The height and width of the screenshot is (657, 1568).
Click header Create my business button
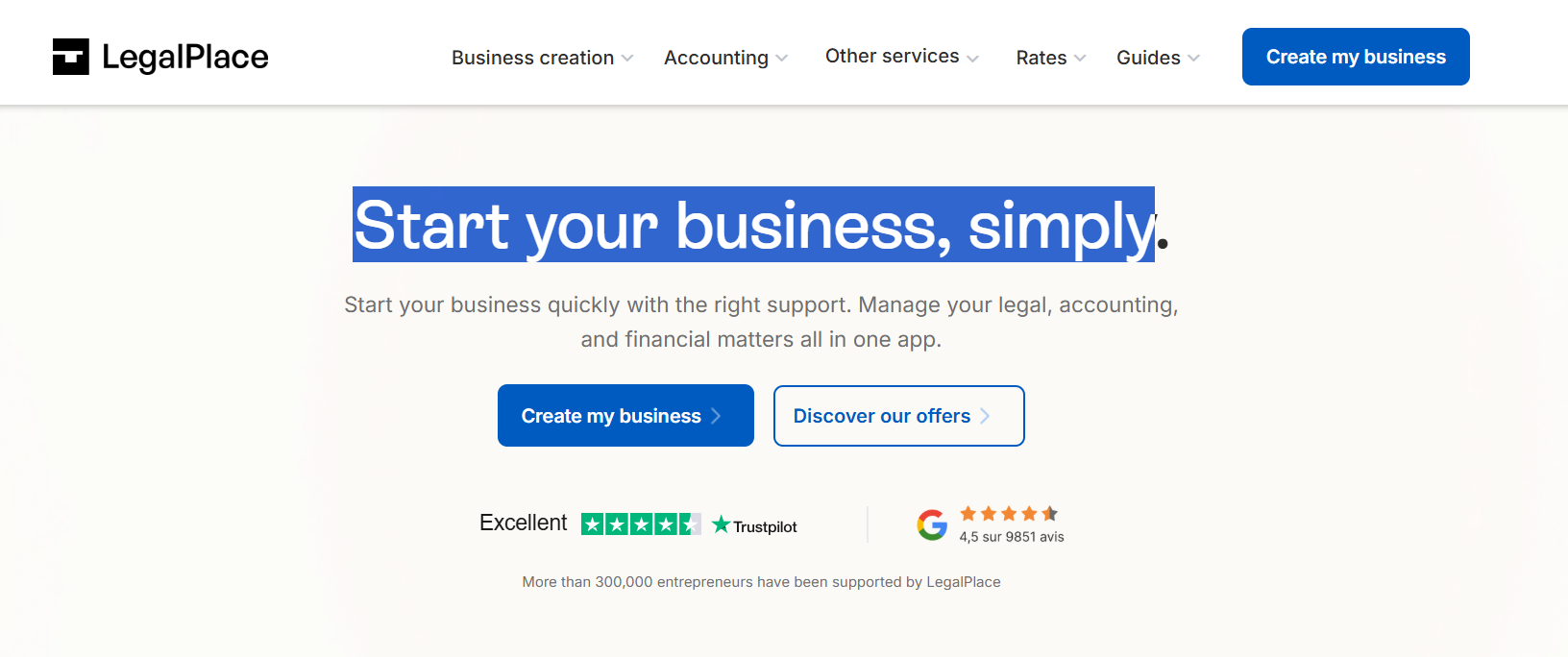(x=1356, y=57)
